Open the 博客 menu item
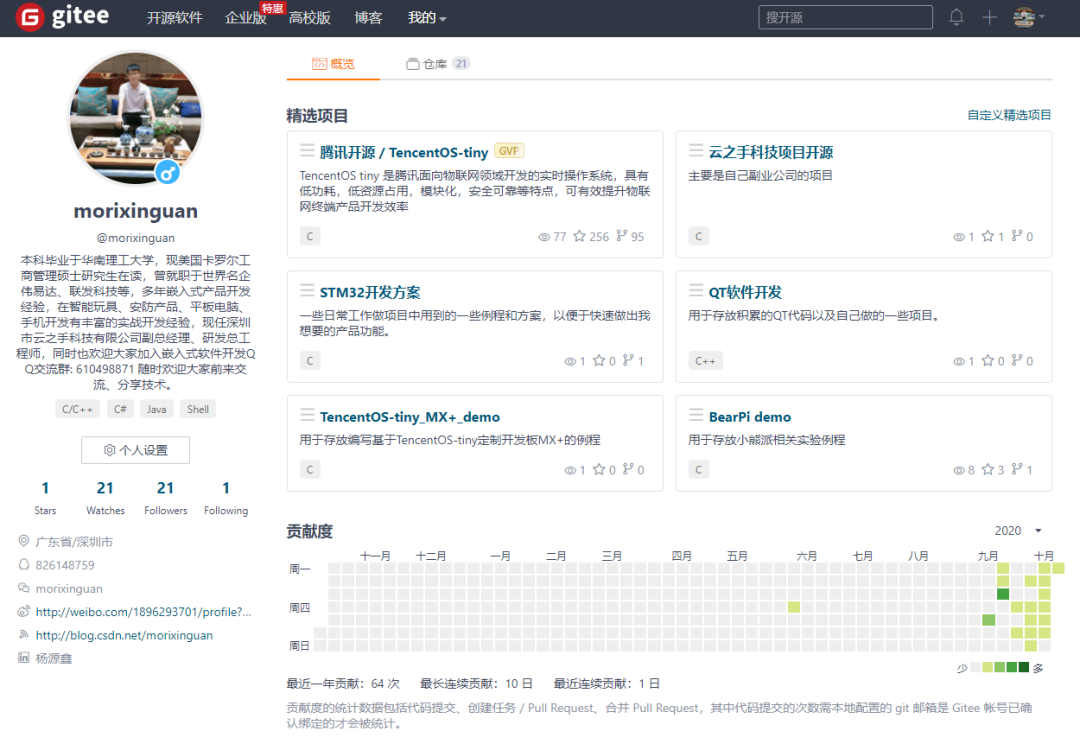1080x744 pixels. (368, 18)
